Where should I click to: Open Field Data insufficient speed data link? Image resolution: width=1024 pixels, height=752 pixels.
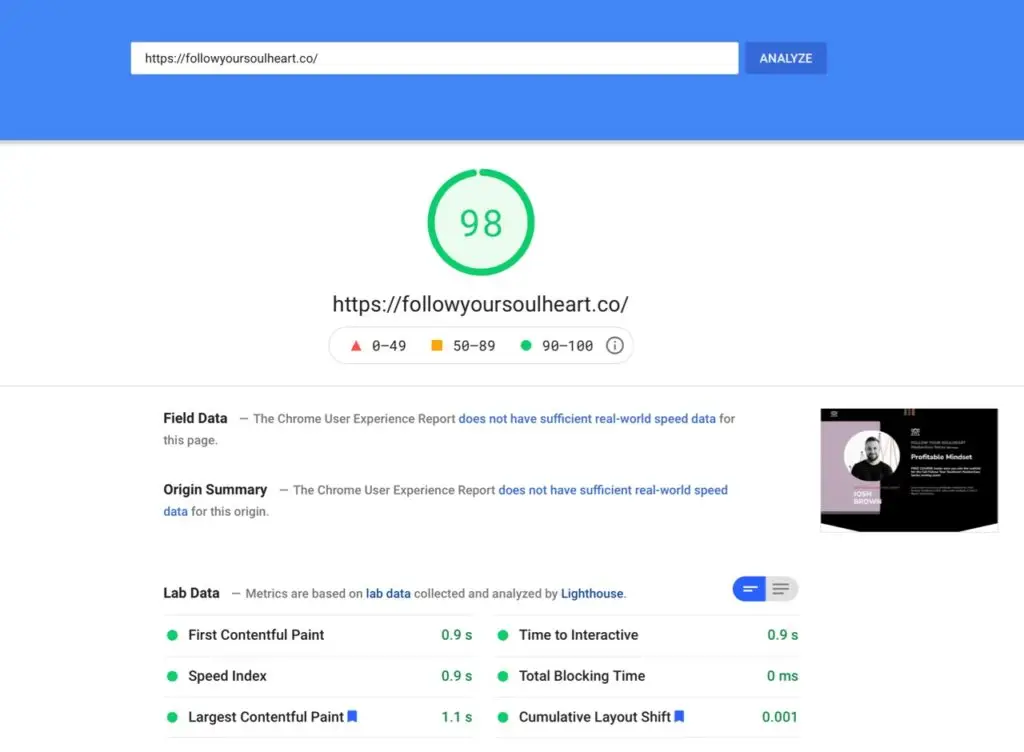pyautogui.click(x=587, y=418)
